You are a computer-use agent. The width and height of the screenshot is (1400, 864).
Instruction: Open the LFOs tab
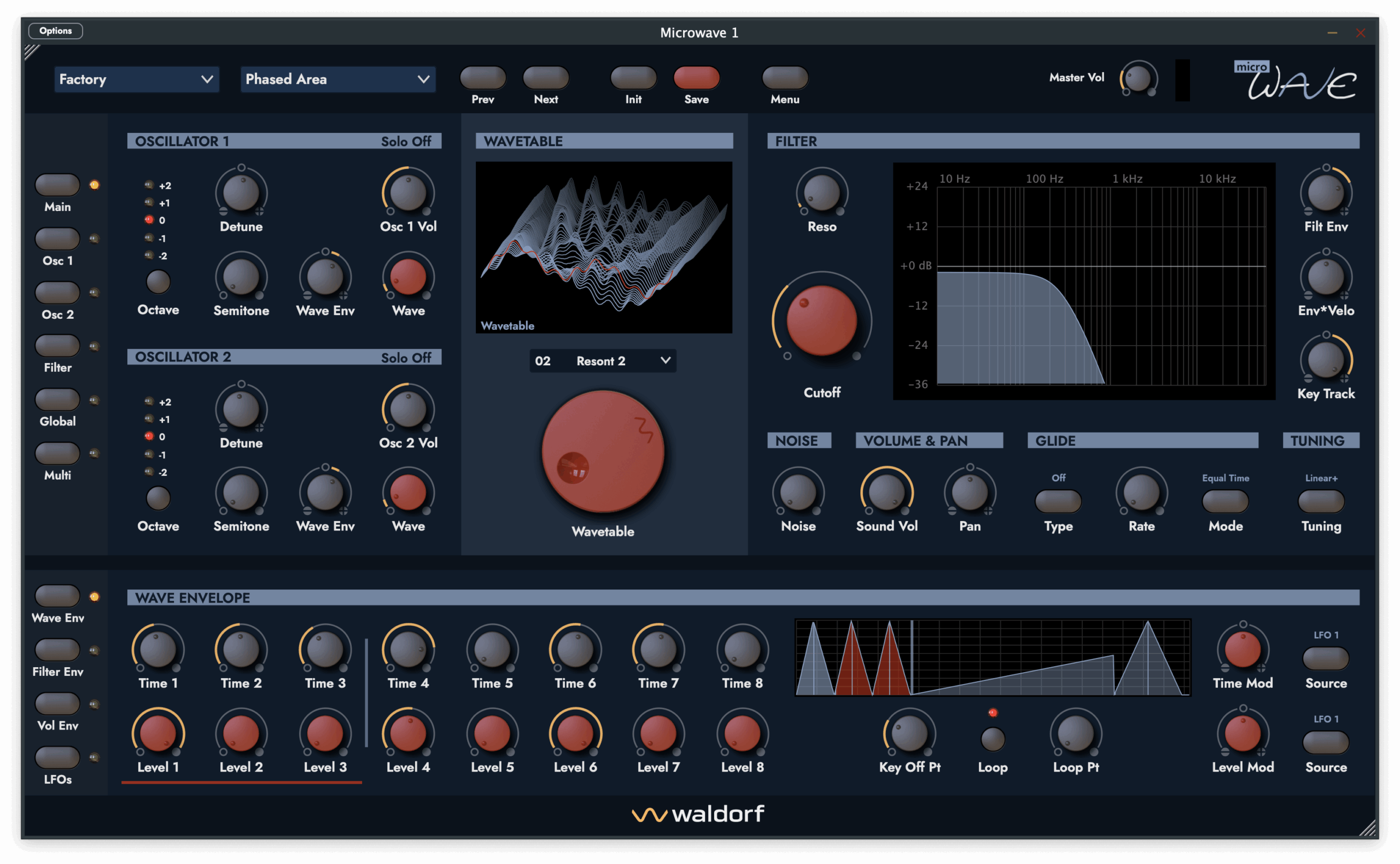[x=57, y=757]
